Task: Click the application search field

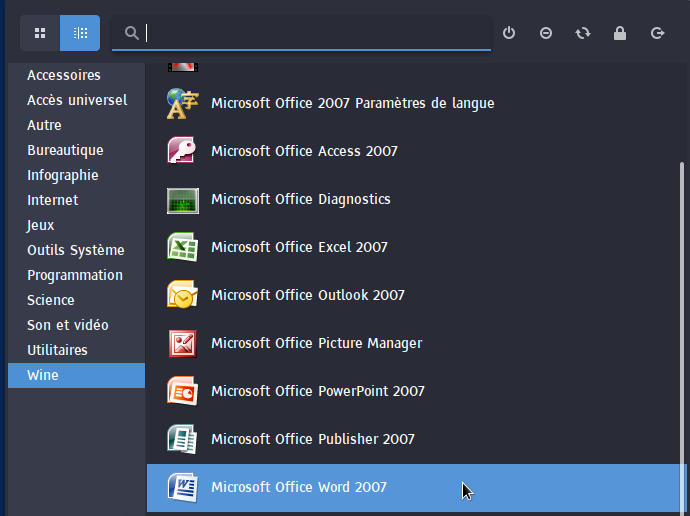Action: (x=310, y=33)
